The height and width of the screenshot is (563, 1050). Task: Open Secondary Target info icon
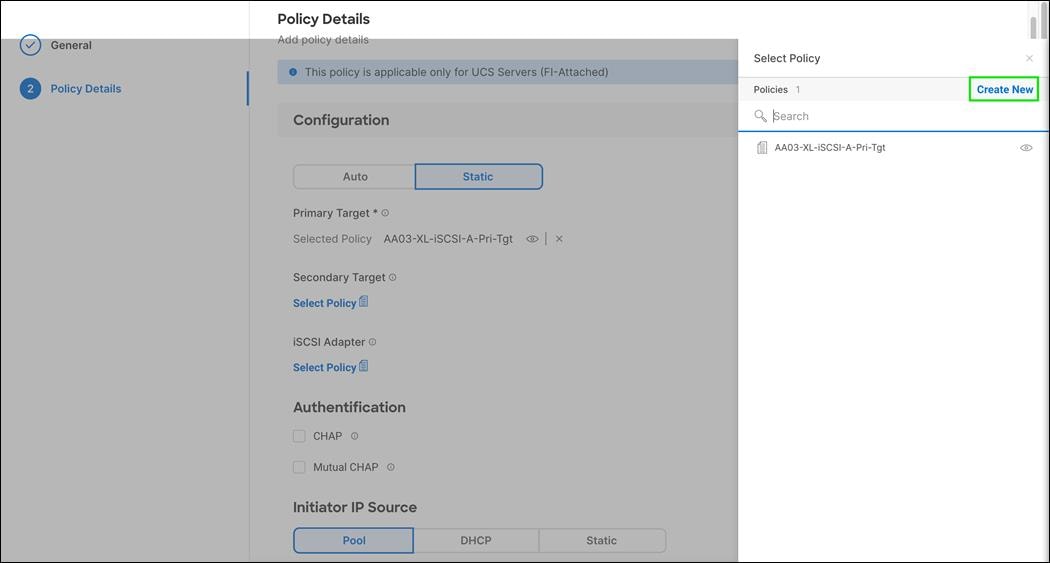point(392,277)
